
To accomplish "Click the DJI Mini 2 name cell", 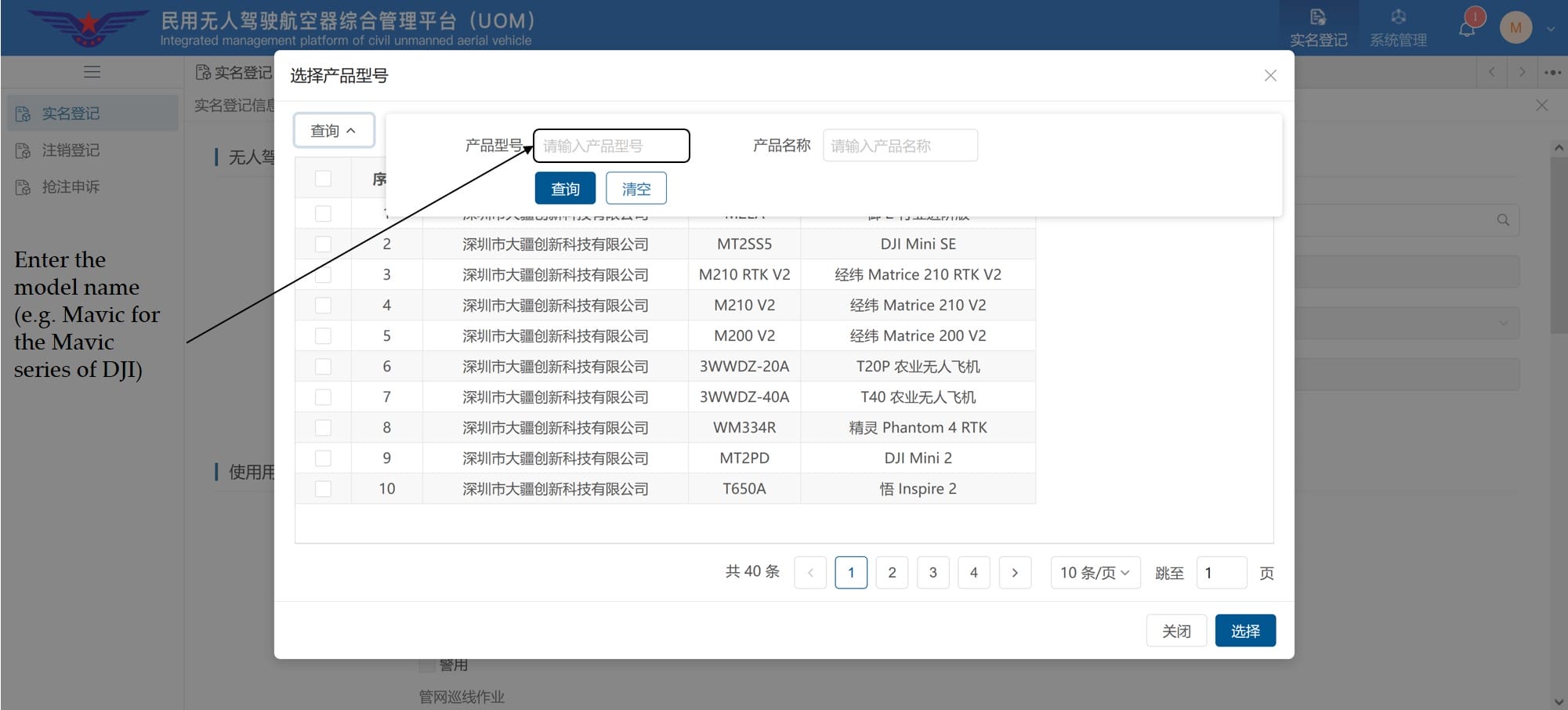I will [918, 458].
